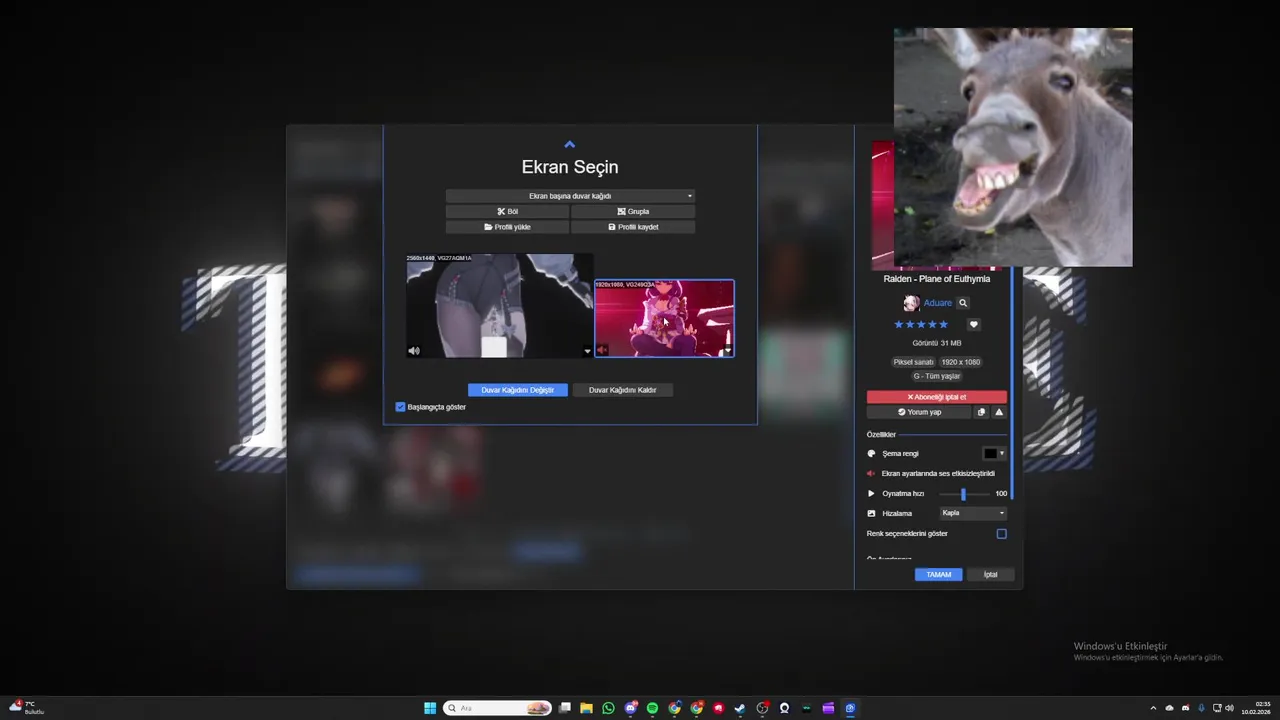This screenshot has width=1280, height=720.
Task: Click the TAMAM button
Action: (938, 575)
